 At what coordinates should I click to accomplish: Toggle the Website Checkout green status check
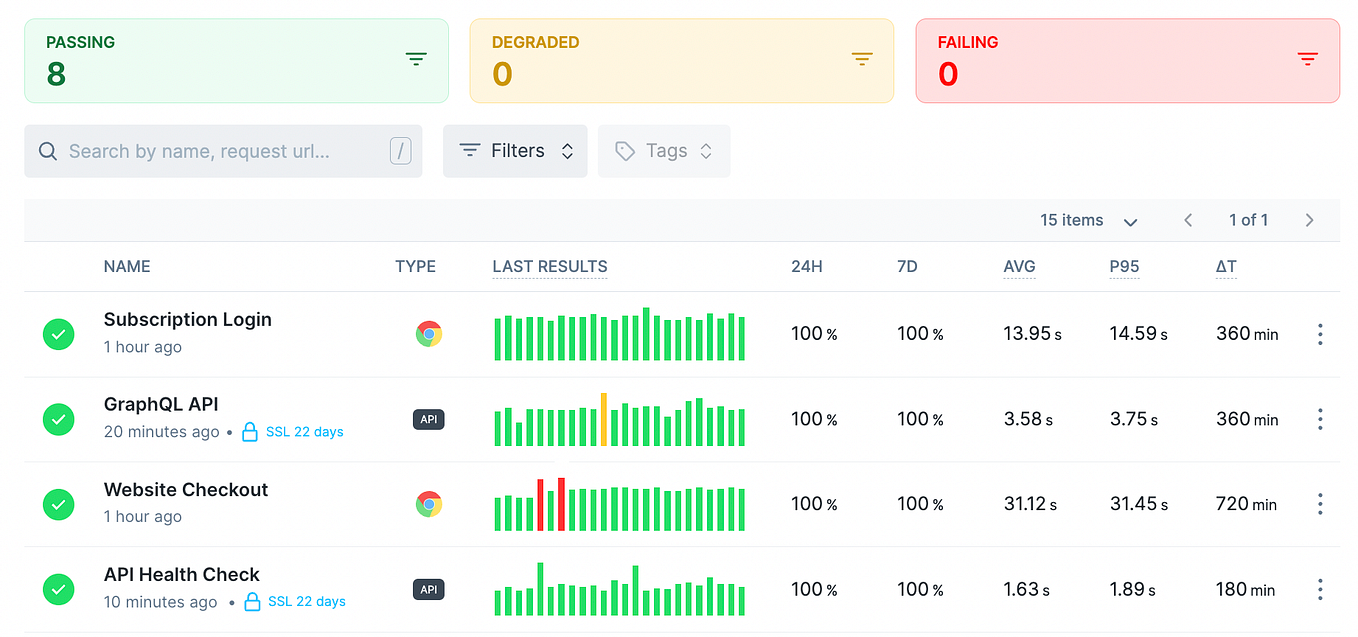59,504
